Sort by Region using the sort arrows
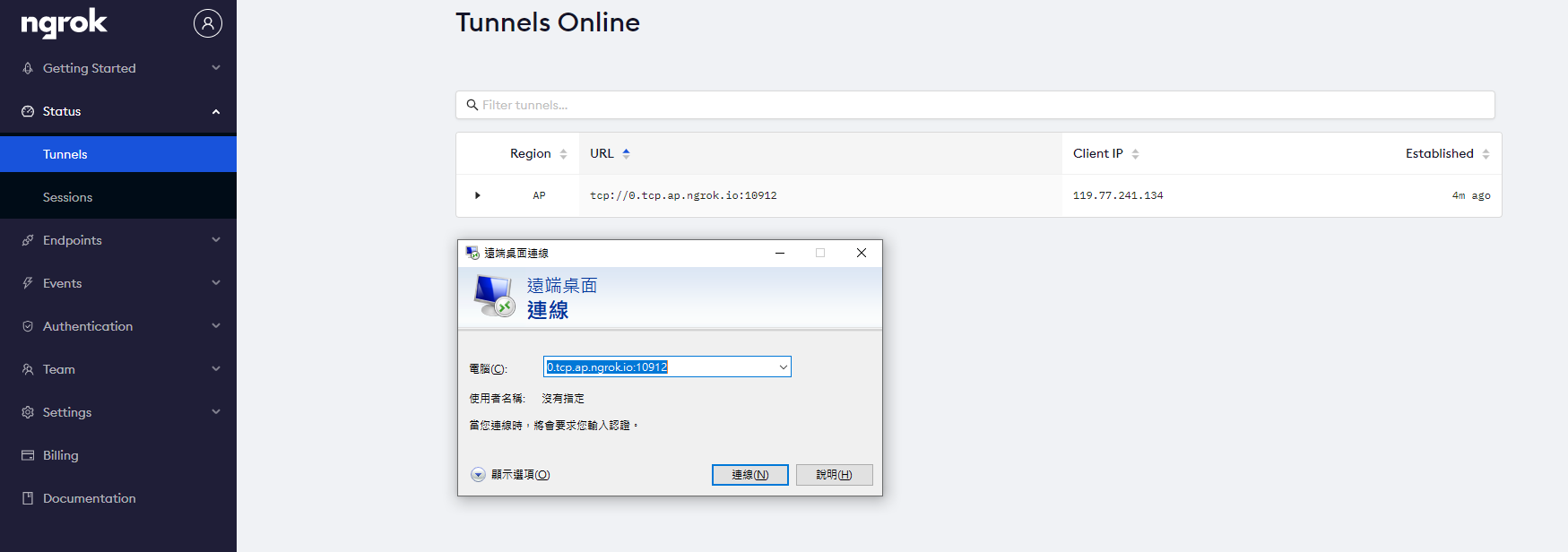The height and width of the screenshot is (552, 1568). click(x=563, y=154)
